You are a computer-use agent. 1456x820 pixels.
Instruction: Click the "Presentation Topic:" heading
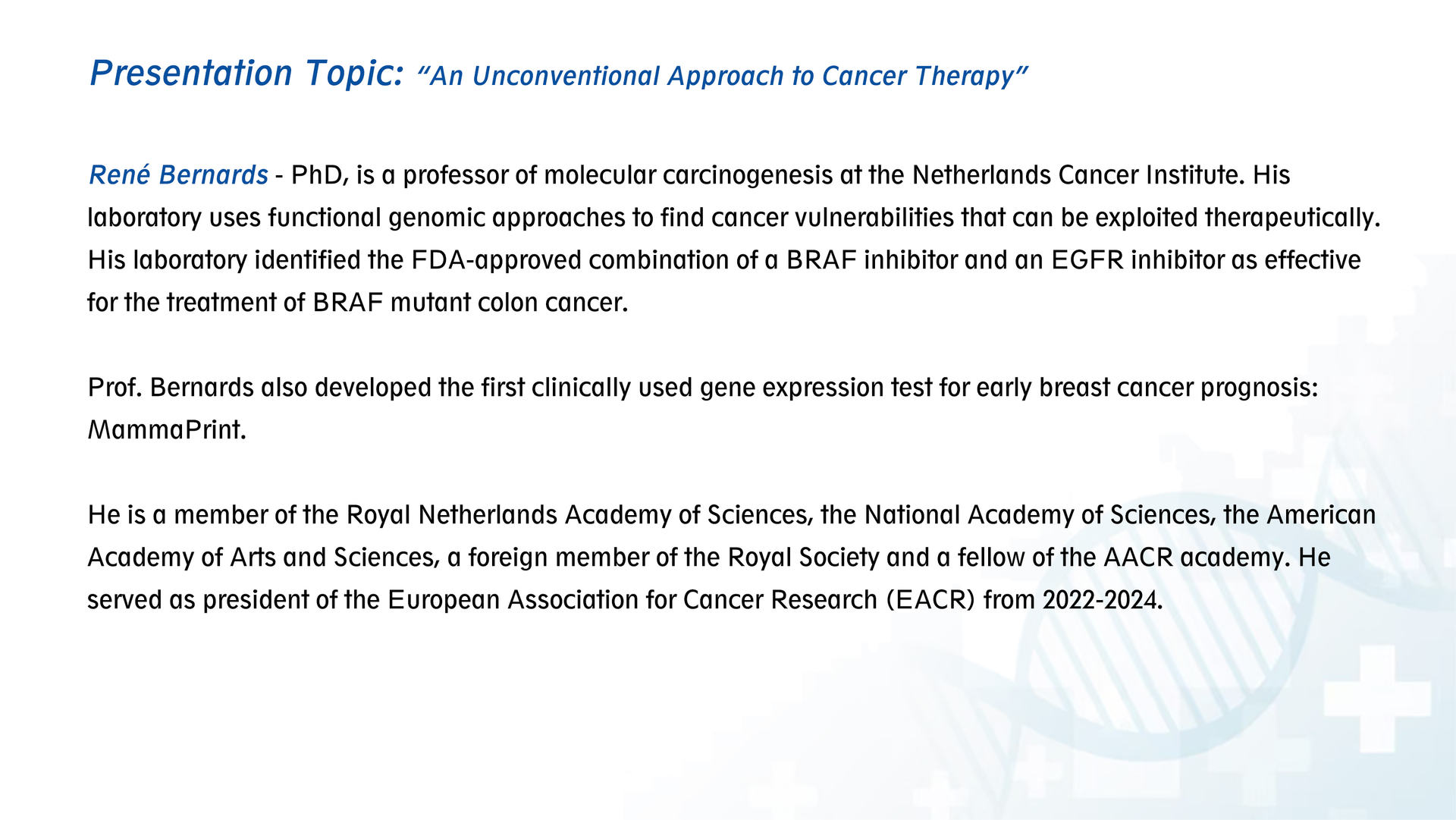246,74
